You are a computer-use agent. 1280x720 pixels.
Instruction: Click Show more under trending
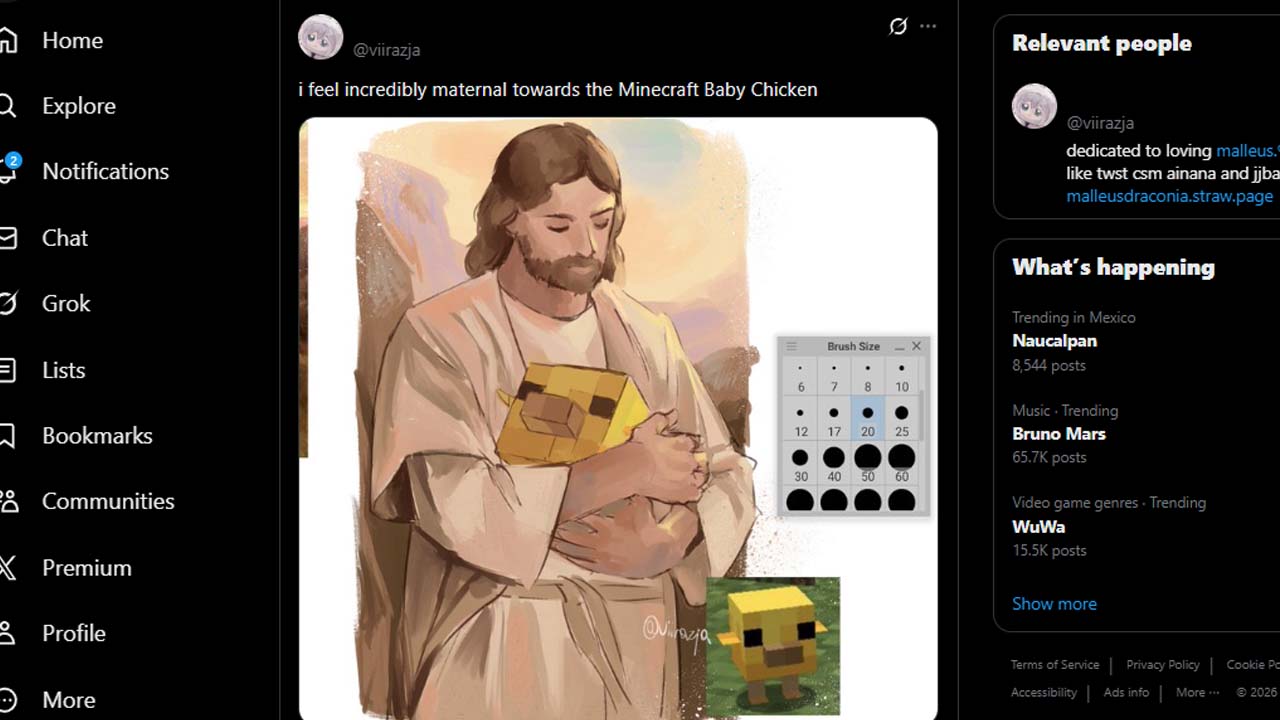click(1054, 604)
